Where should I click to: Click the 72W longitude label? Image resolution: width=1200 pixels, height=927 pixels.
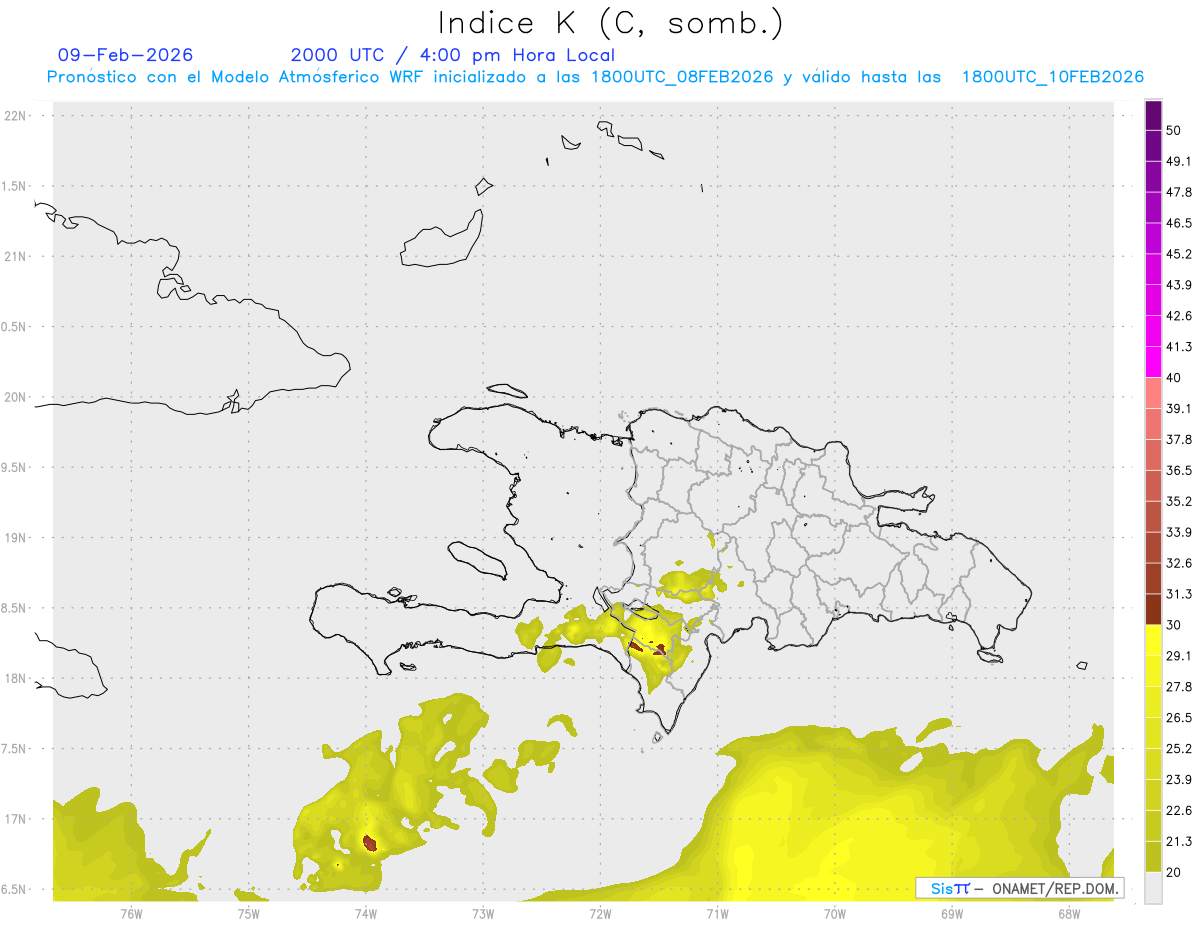point(600,913)
